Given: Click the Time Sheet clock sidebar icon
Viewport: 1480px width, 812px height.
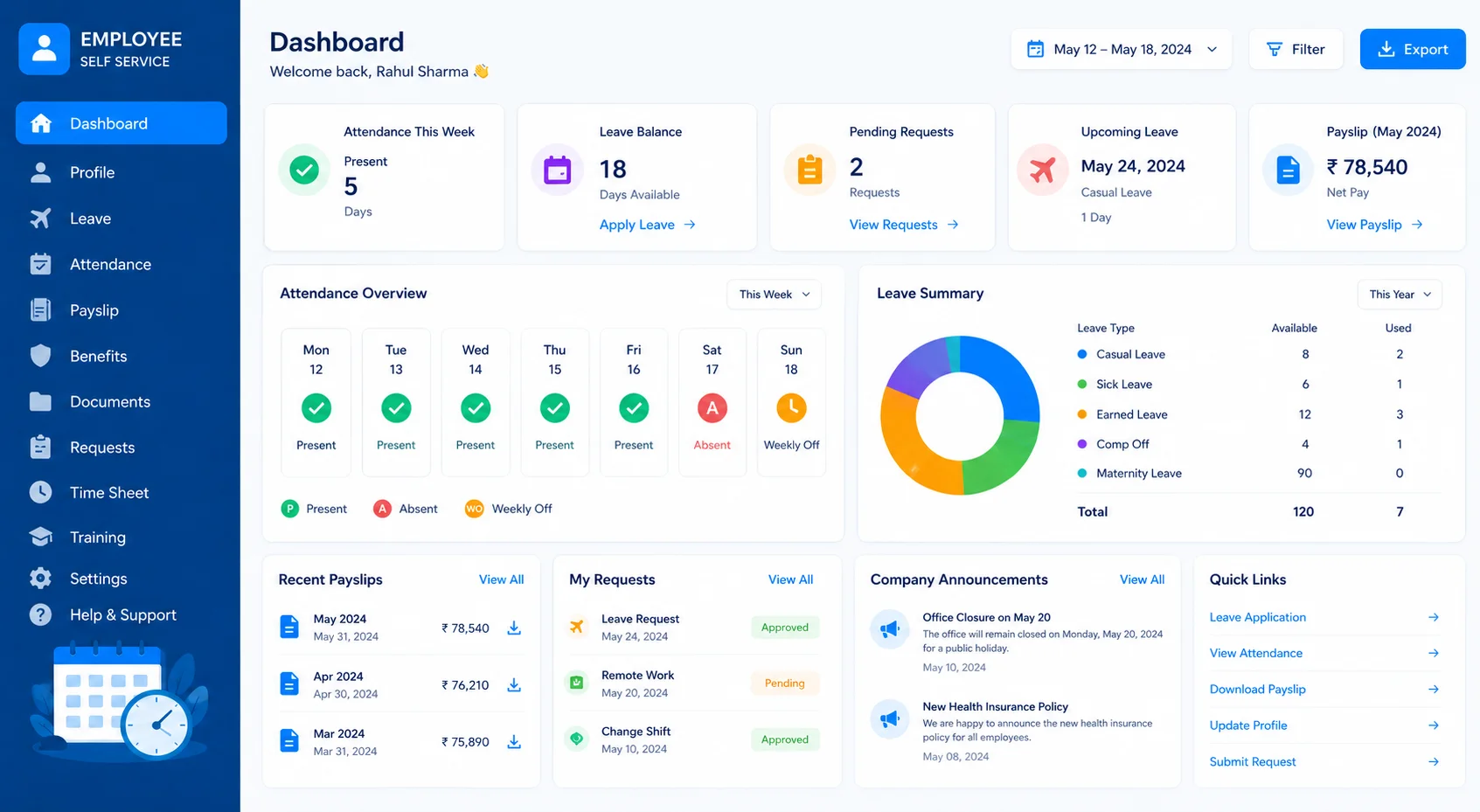Looking at the screenshot, I should [40, 492].
